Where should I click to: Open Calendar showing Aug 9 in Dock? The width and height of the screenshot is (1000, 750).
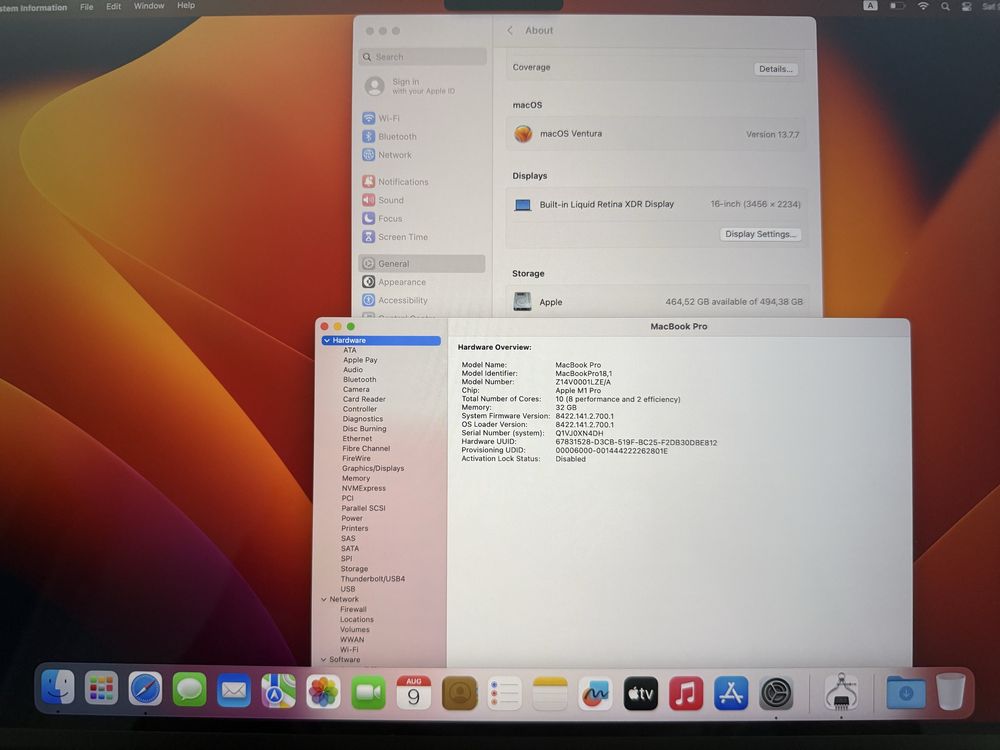[413, 693]
